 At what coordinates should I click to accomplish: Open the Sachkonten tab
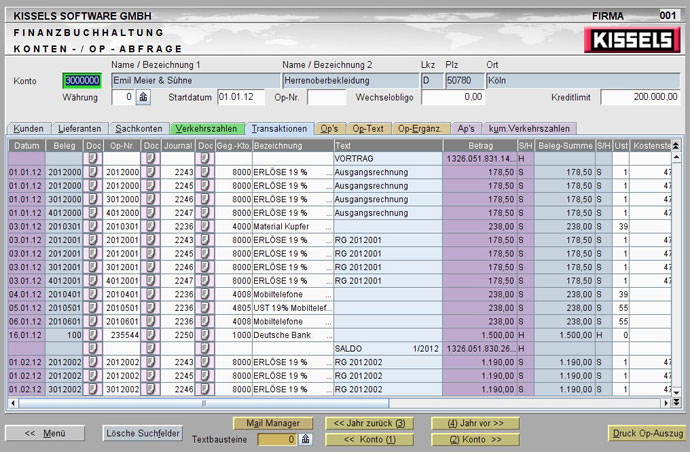(x=139, y=129)
